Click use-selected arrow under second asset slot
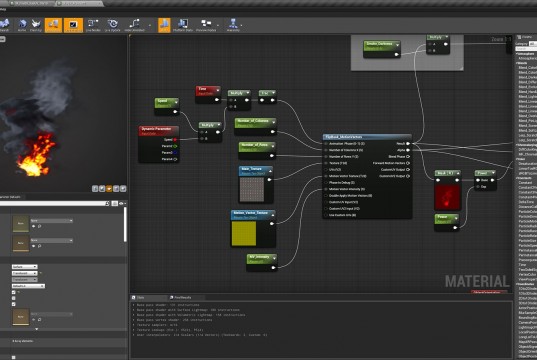This screenshot has width=537, height=360. pos(34,246)
